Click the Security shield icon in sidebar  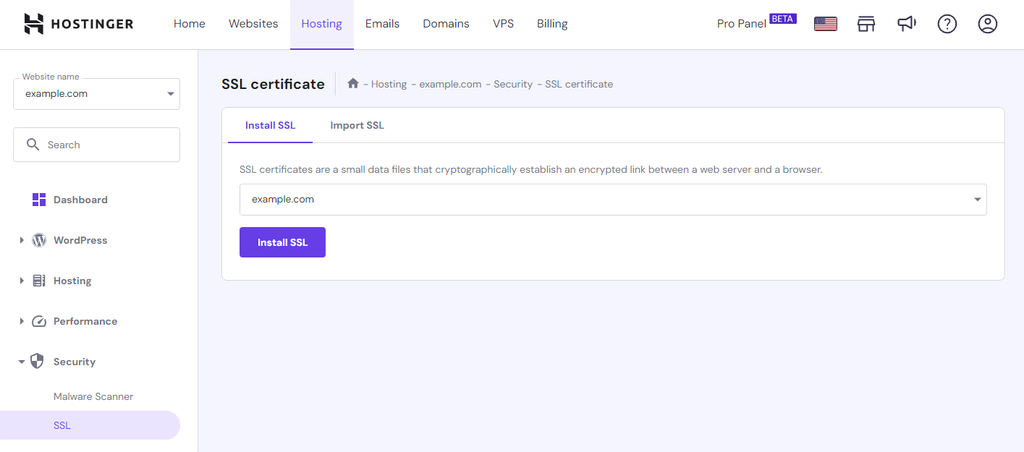tap(39, 361)
